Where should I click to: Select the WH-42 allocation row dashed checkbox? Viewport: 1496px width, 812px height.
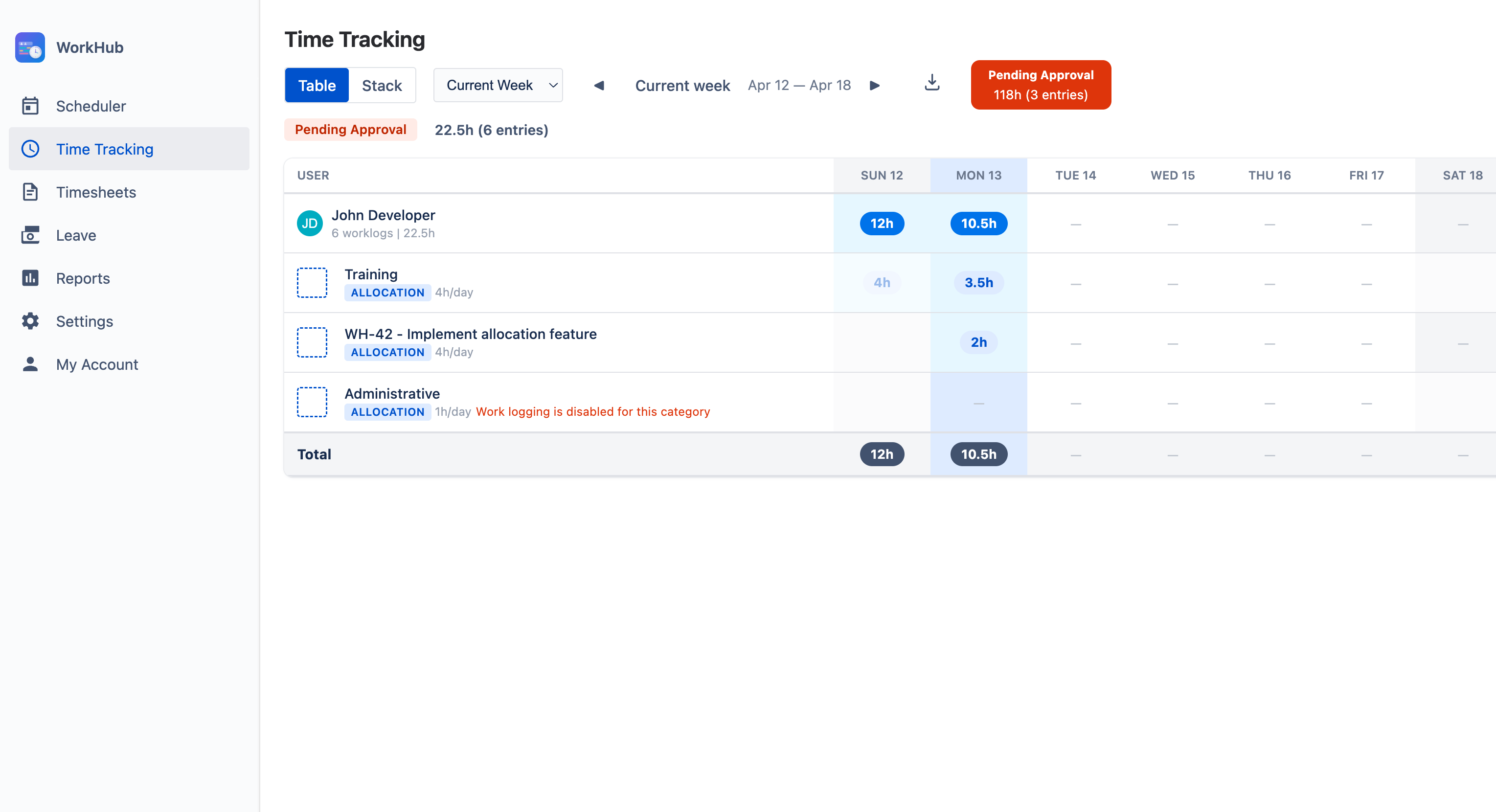[x=312, y=342]
